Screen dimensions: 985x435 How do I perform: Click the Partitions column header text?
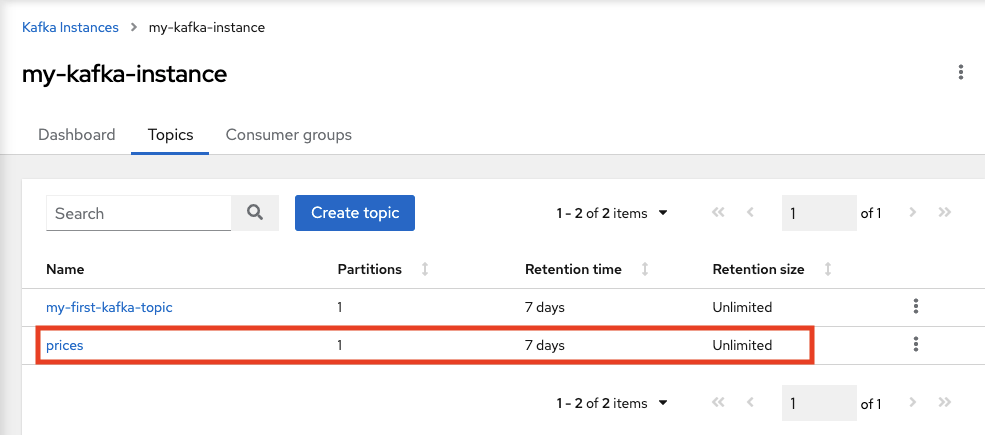tap(369, 270)
